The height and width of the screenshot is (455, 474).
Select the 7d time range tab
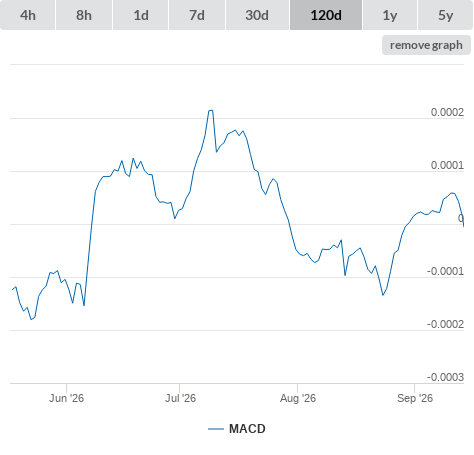pyautogui.click(x=197, y=15)
